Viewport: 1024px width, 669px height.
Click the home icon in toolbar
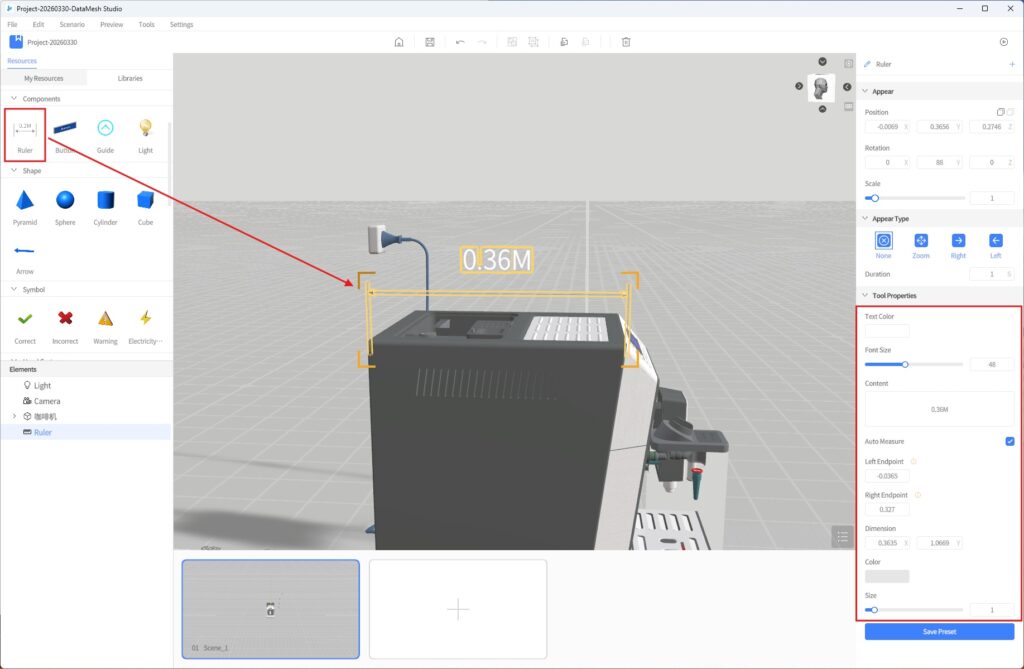pyautogui.click(x=399, y=42)
